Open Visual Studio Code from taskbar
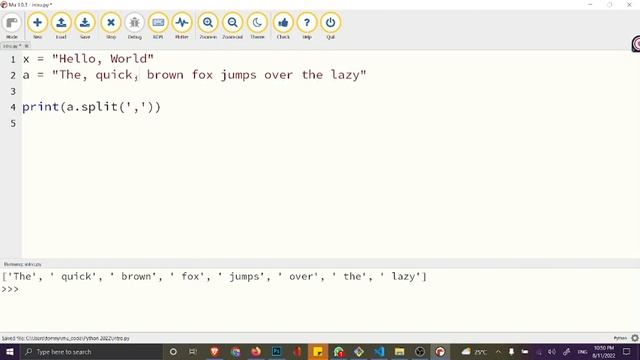 [379, 352]
